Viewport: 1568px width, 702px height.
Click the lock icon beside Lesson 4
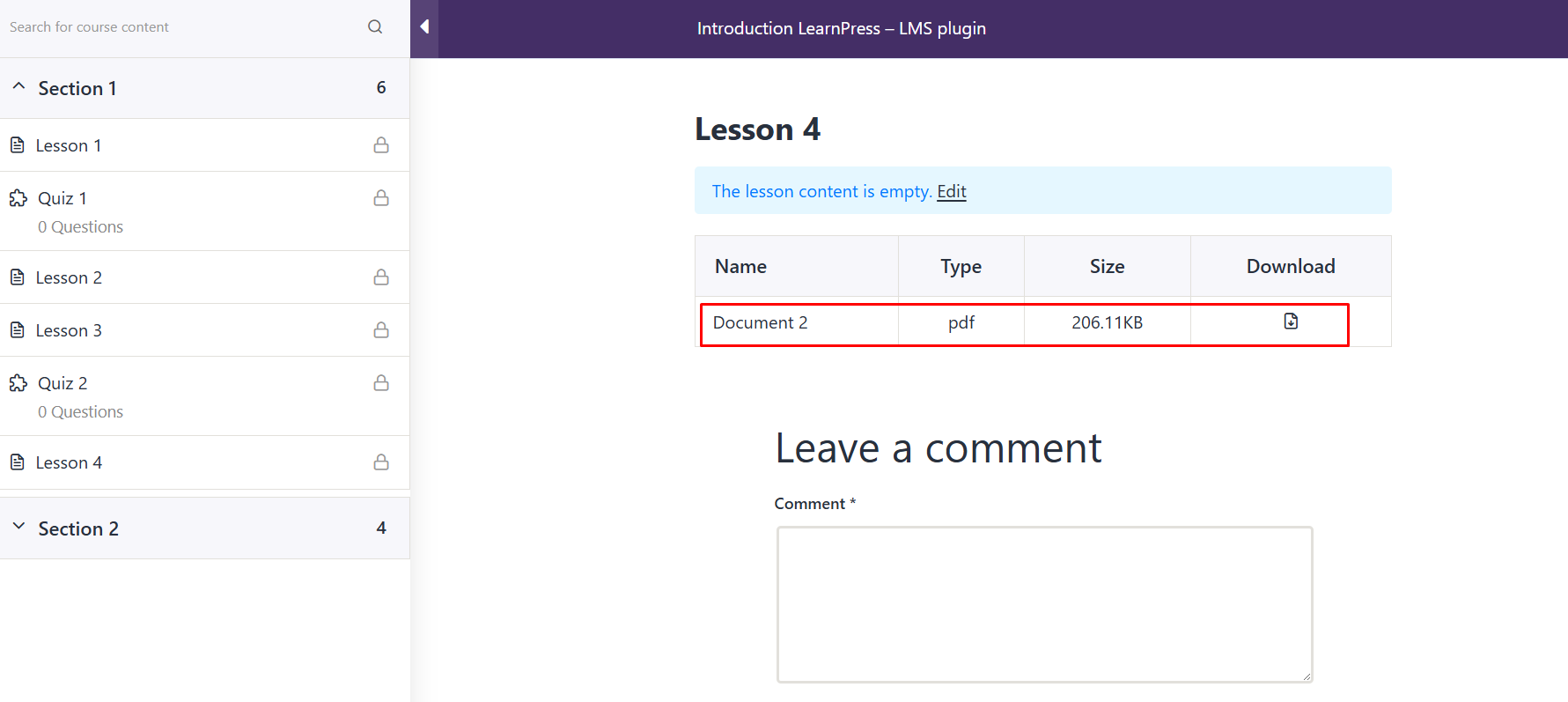[381, 462]
